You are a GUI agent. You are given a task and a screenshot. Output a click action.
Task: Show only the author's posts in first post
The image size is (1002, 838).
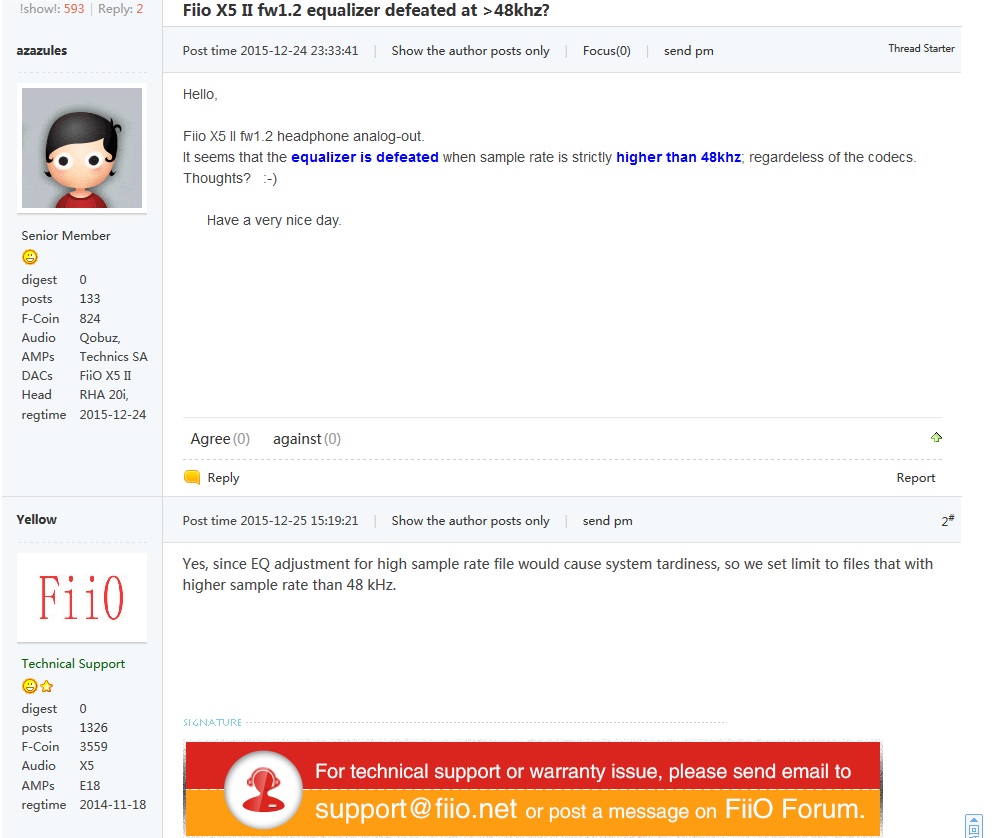tap(470, 50)
